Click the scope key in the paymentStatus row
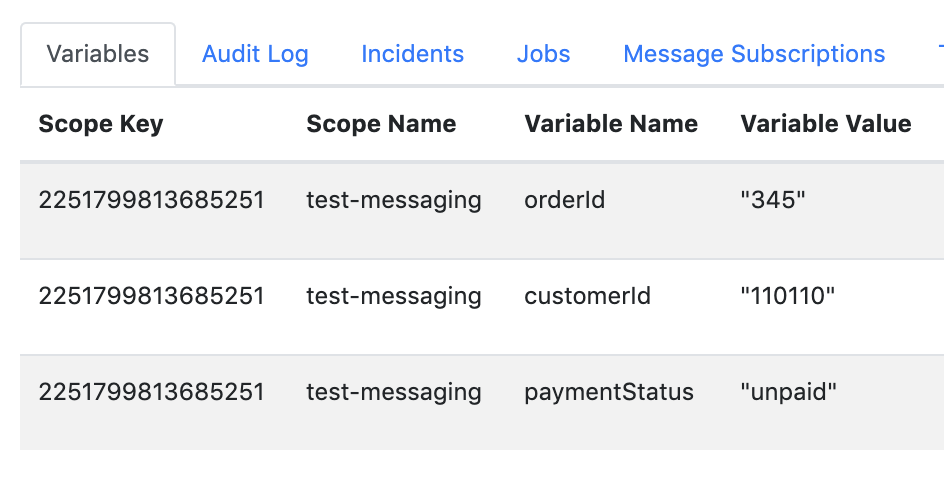 (x=151, y=392)
